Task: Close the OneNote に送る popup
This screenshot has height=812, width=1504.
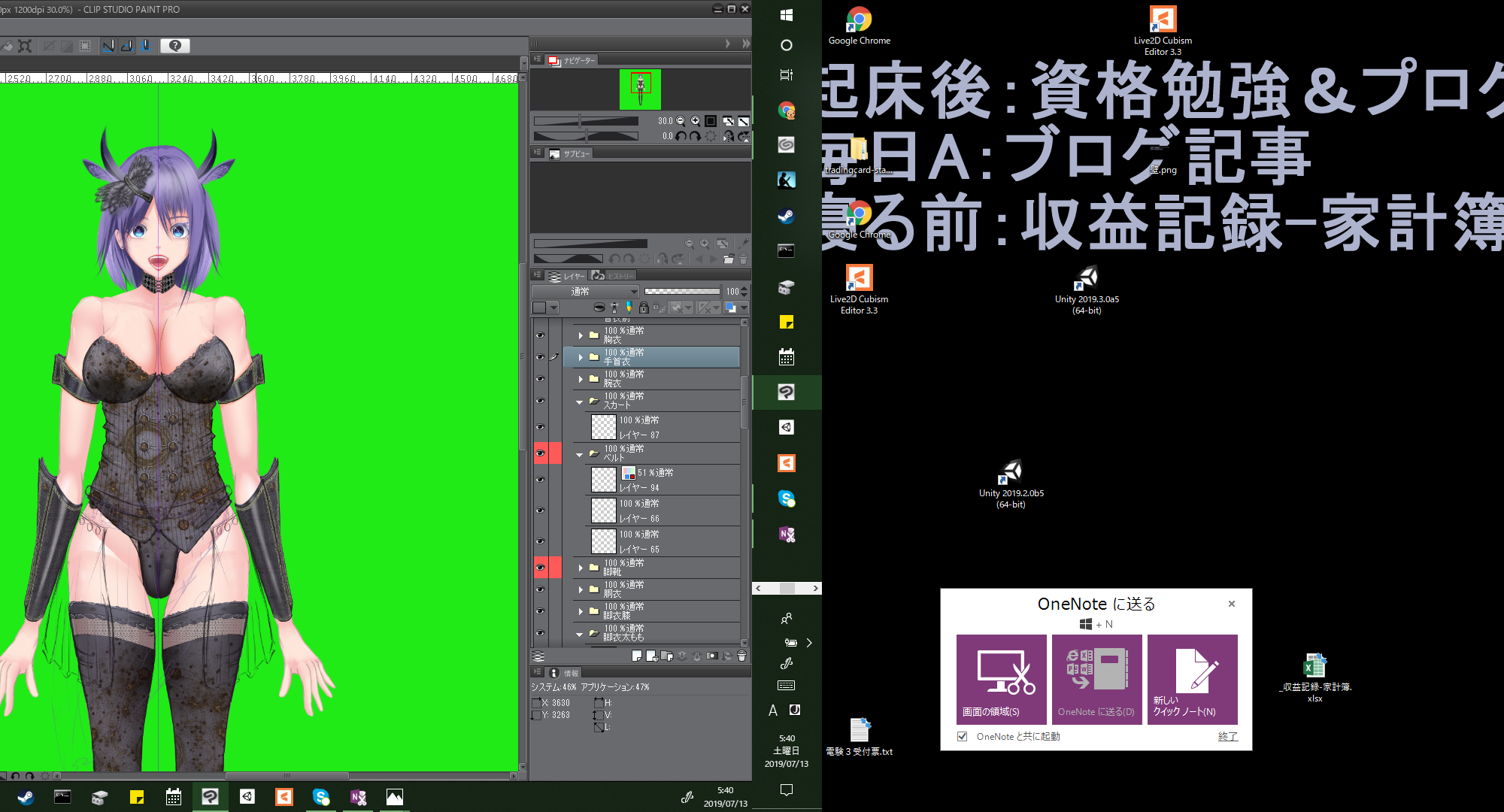Action: click(1232, 604)
